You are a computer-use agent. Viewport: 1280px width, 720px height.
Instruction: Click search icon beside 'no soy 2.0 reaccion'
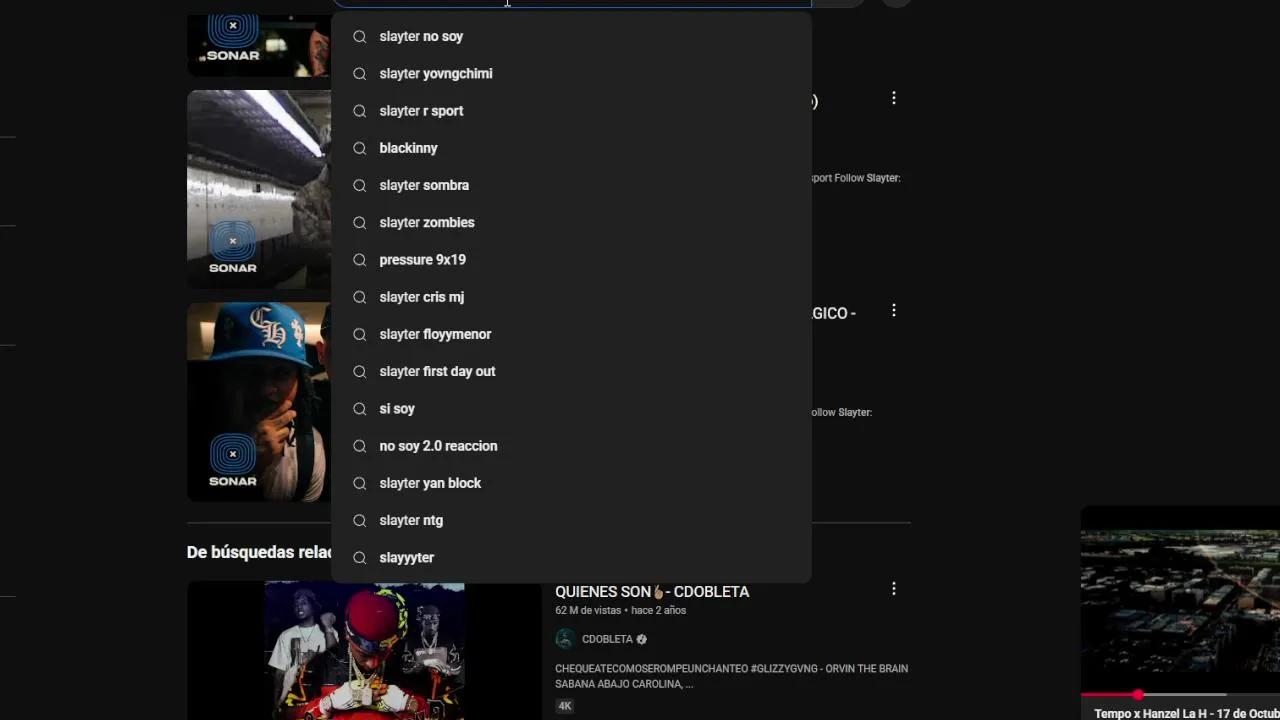point(360,446)
